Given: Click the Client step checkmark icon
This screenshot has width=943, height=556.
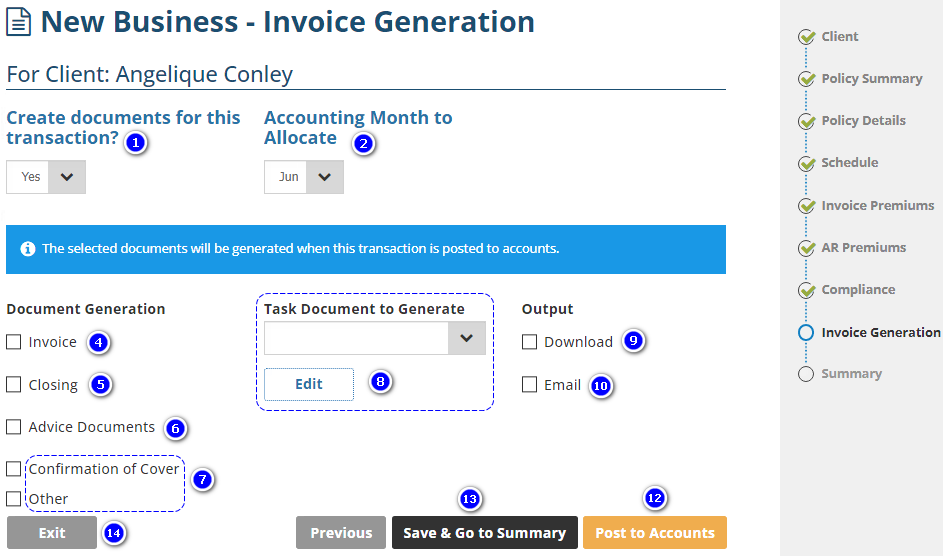Looking at the screenshot, I should [806, 37].
